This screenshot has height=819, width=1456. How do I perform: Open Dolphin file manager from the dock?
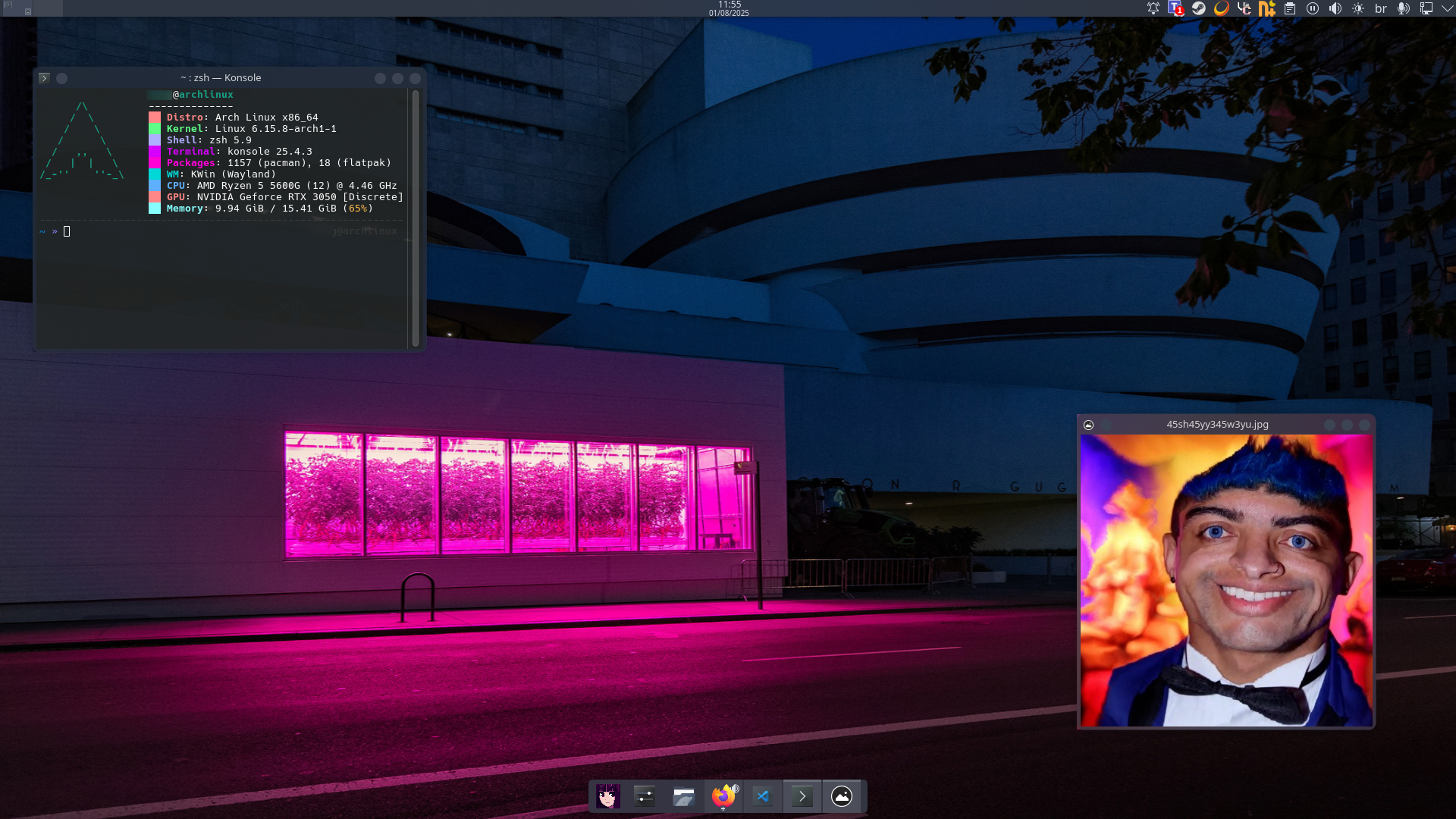tap(684, 796)
